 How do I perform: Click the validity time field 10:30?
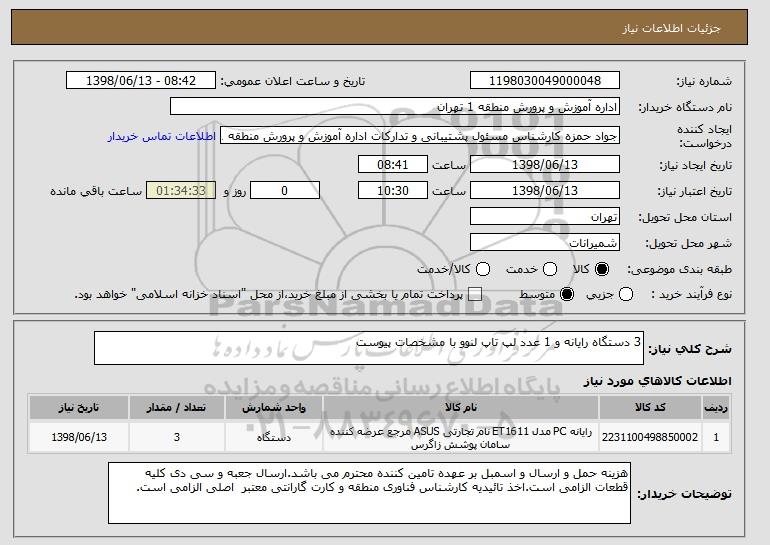click(x=393, y=191)
